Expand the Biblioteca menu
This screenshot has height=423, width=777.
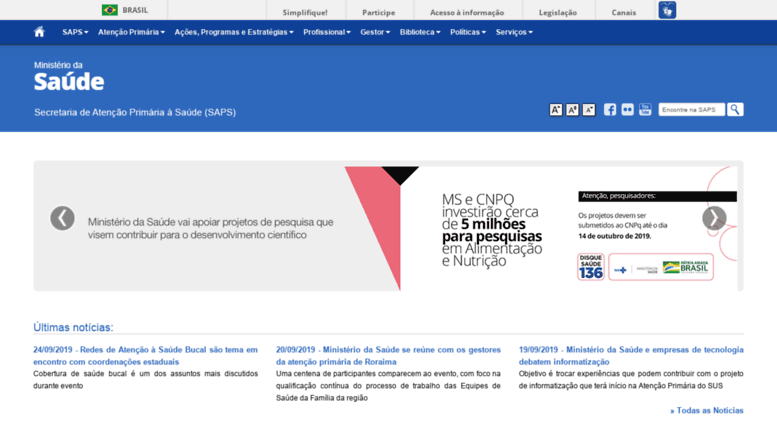(x=420, y=32)
